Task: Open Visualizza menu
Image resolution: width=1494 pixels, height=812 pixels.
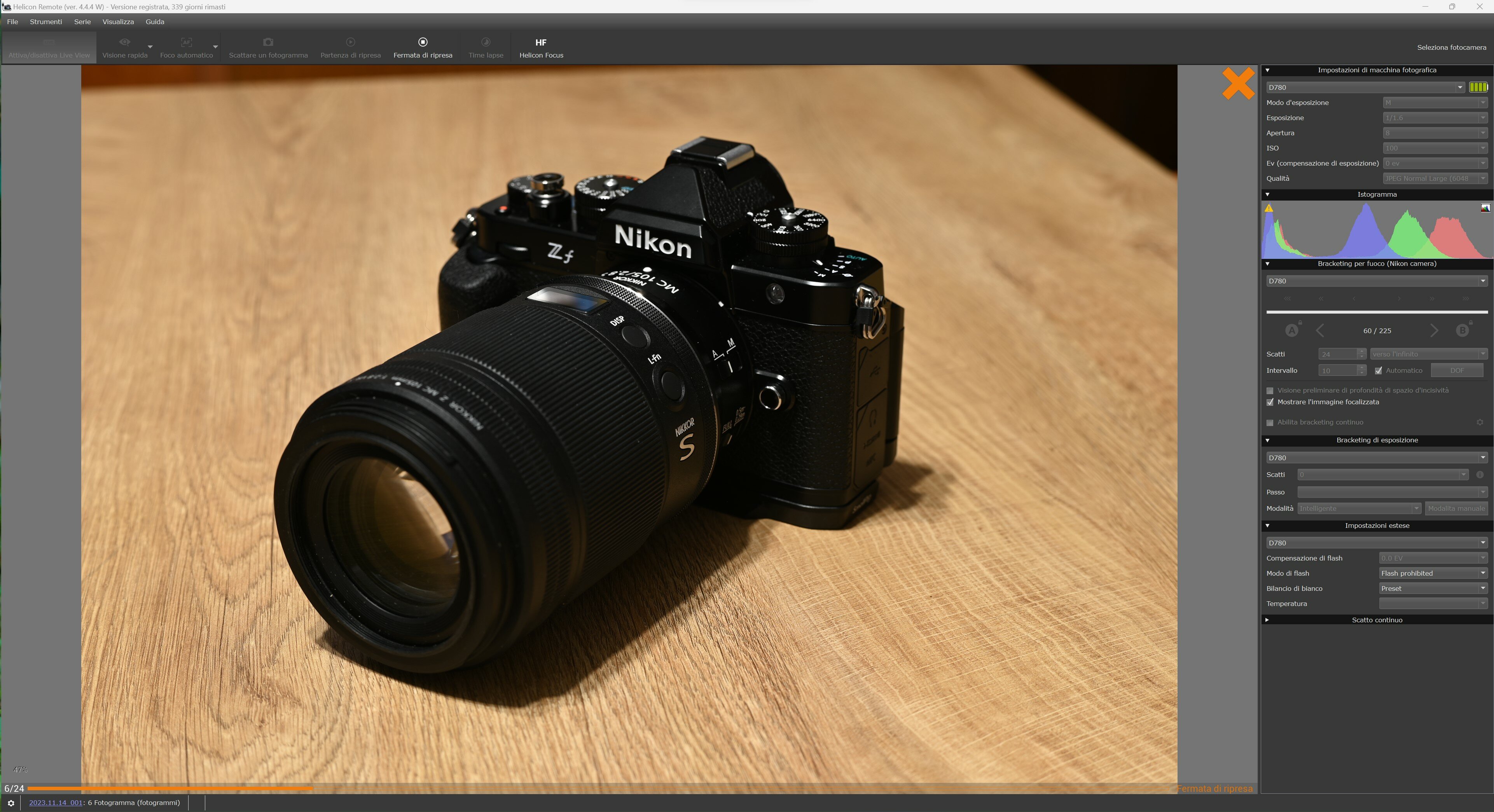Action: click(118, 21)
